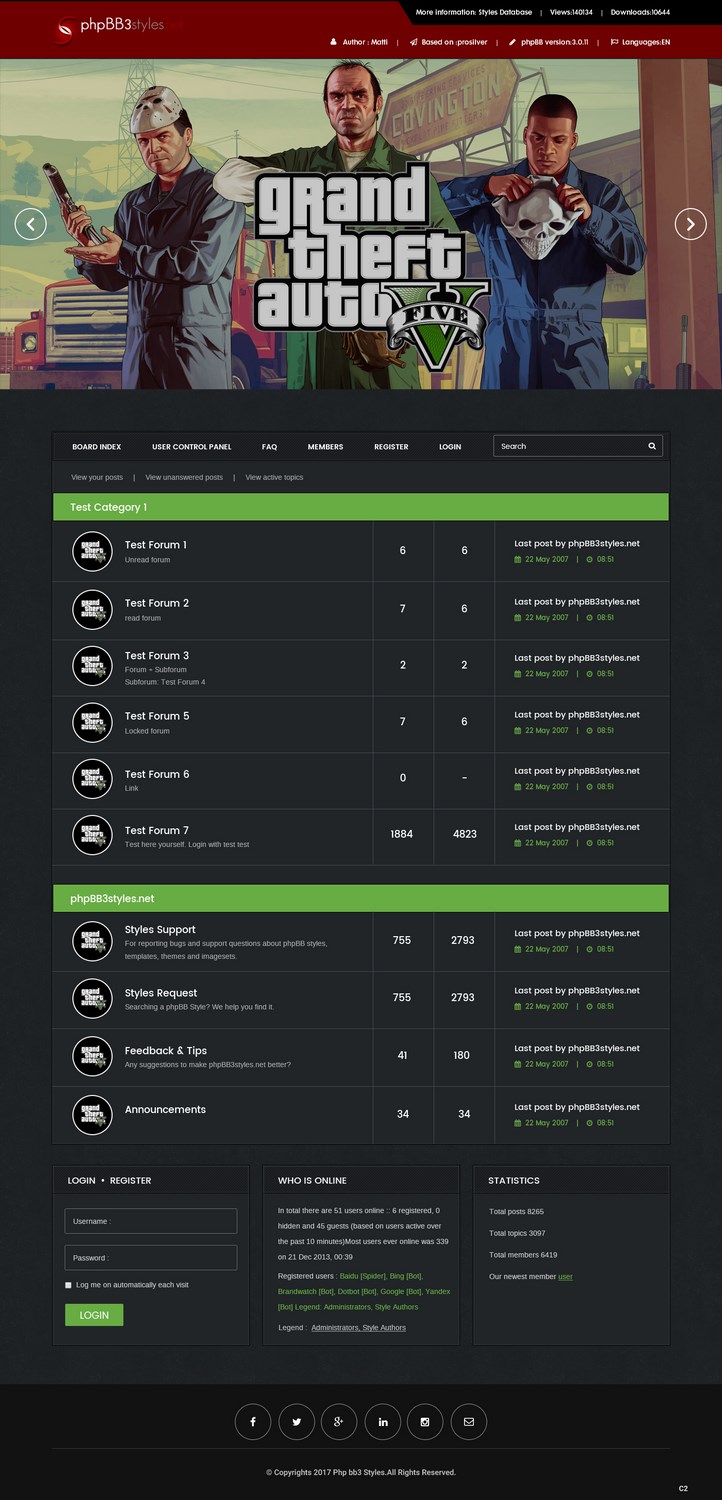Open the Instagram social icon
Viewport: 722px width, 1500px height.
(426, 1421)
